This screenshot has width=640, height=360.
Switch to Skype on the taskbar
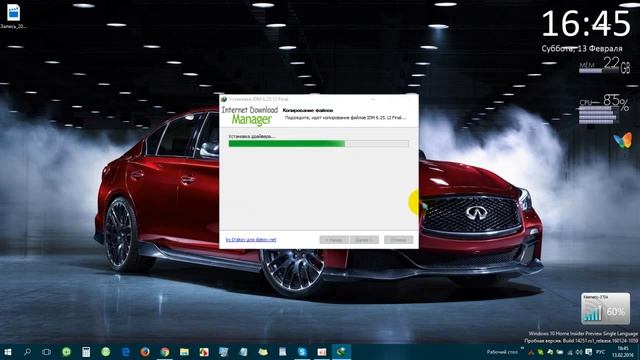click(x=302, y=352)
